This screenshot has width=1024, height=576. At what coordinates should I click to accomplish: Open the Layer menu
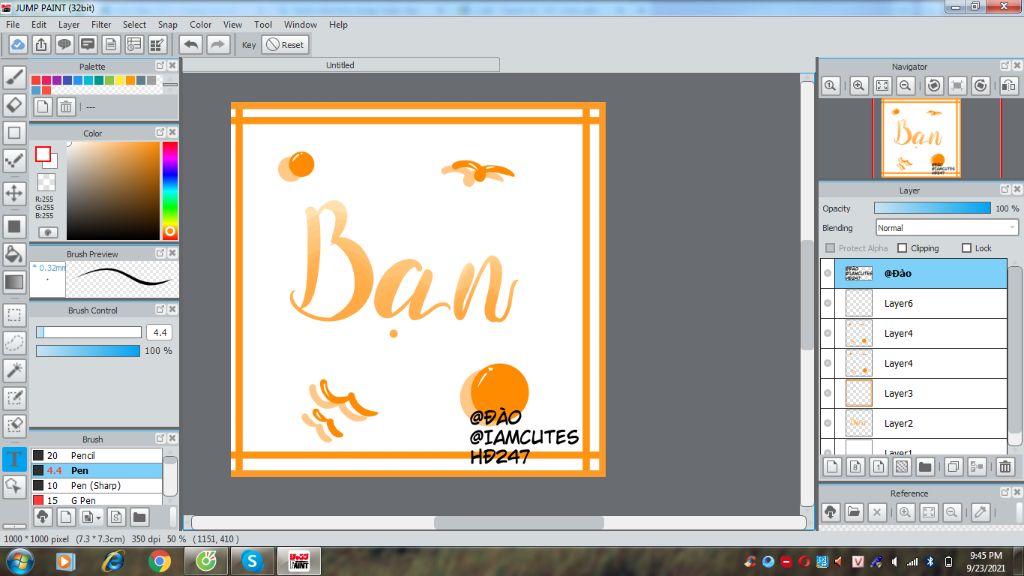click(69, 25)
